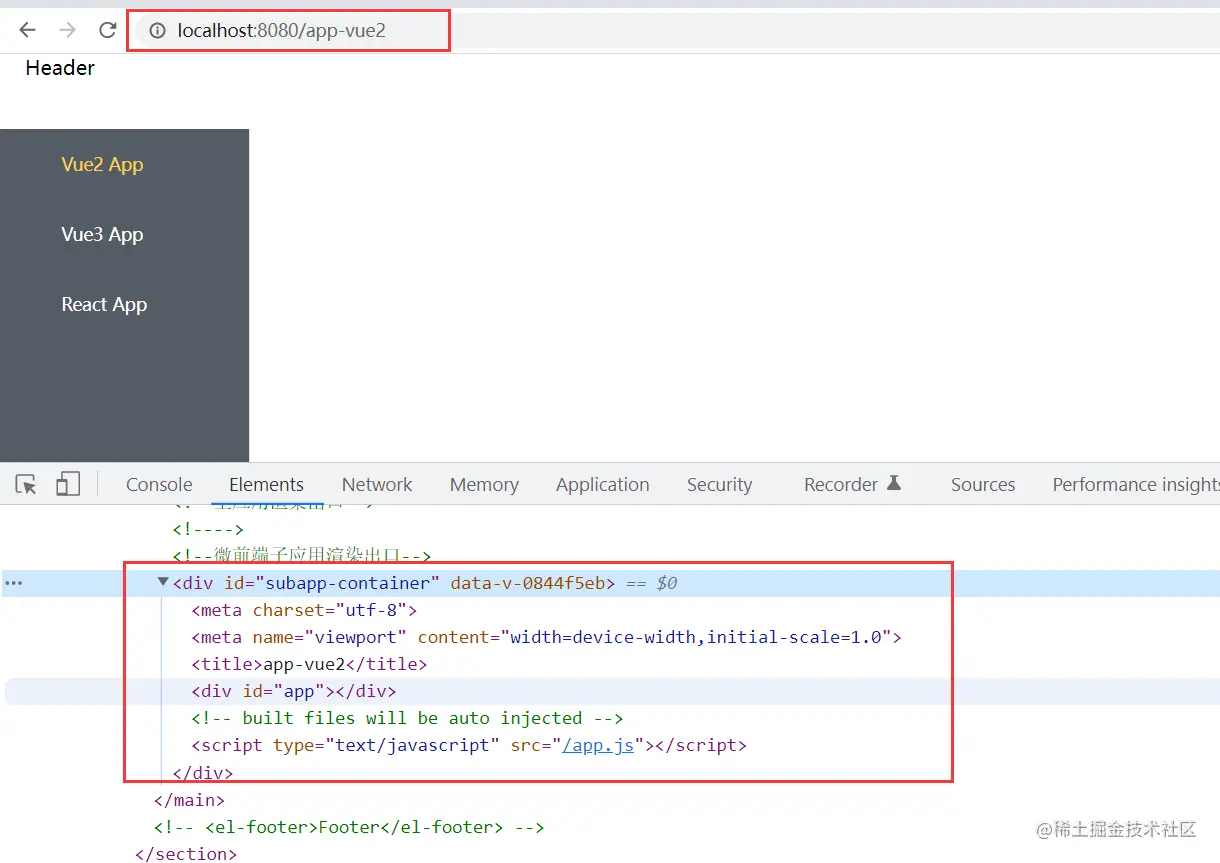Click the browser back arrow
The width and height of the screenshot is (1220, 863).
(x=27, y=30)
